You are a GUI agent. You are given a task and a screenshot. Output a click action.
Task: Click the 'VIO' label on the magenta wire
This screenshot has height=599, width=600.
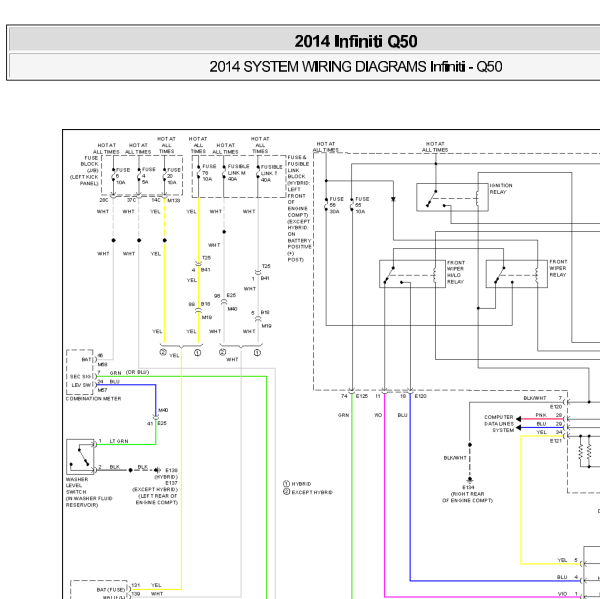(x=378, y=415)
